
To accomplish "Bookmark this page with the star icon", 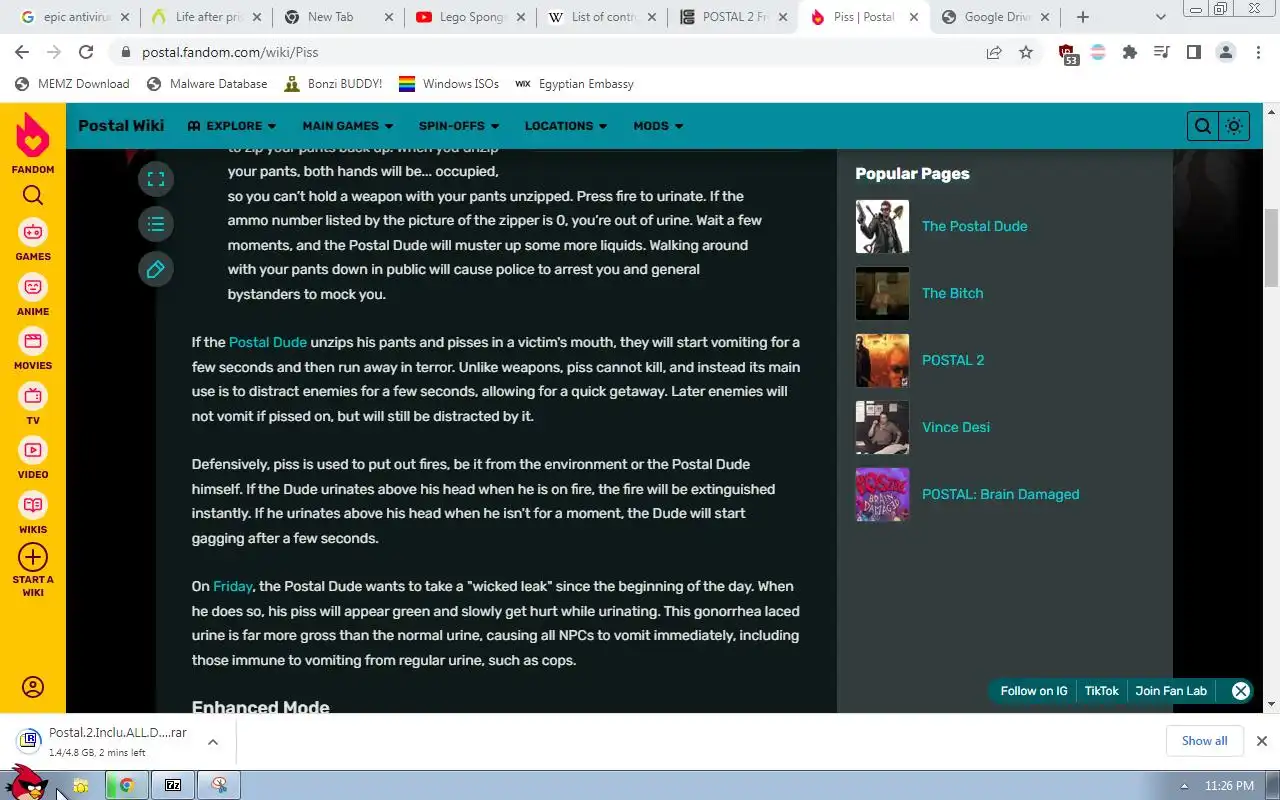I will click(1026, 52).
